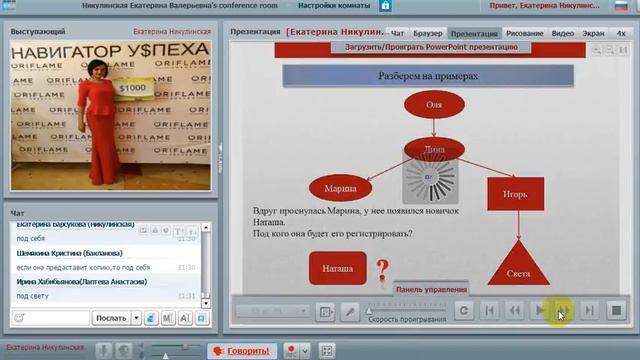
Task: Select the Презентация tab
Action: (474, 33)
